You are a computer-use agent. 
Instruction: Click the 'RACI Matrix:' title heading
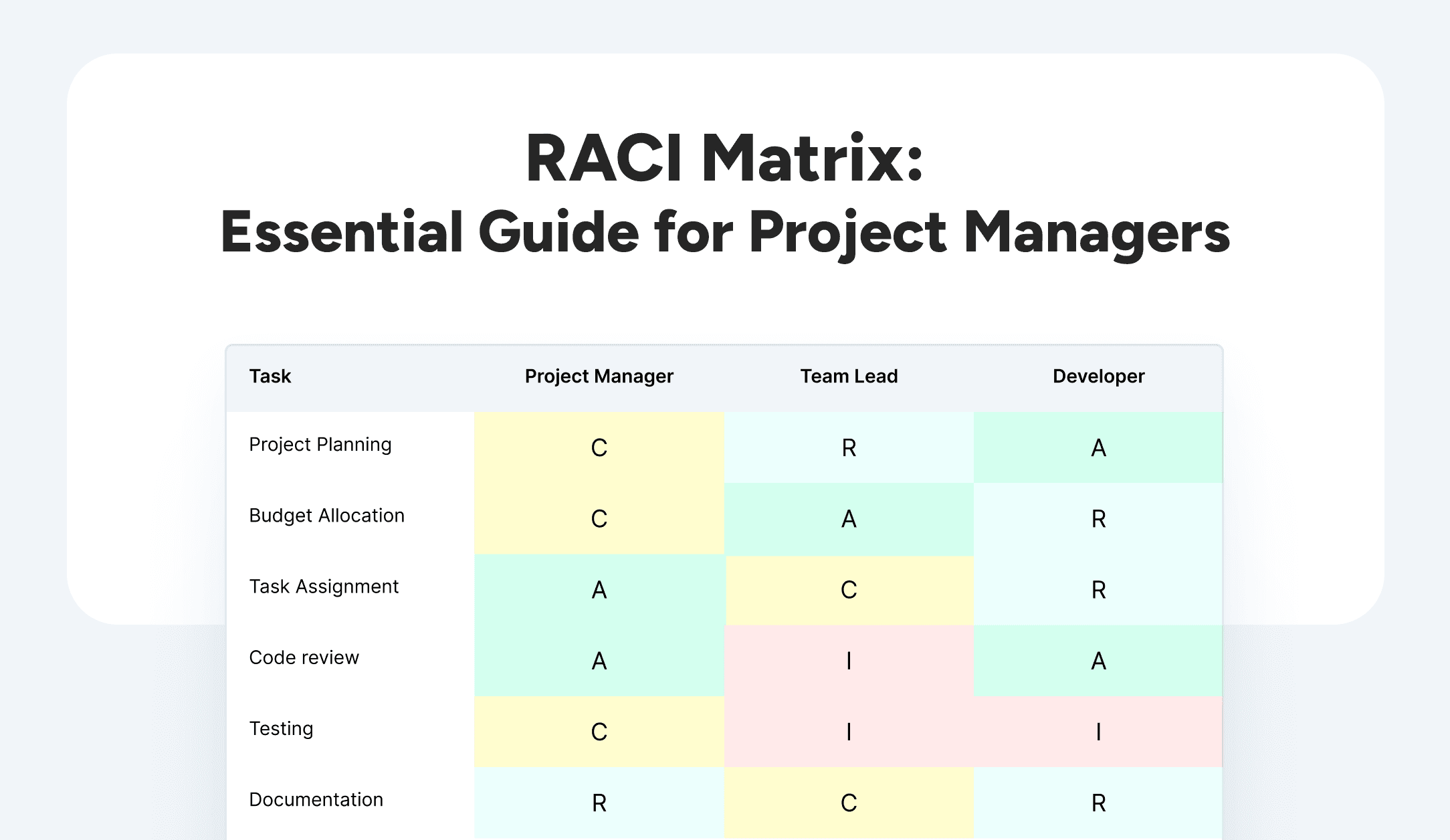click(724, 159)
